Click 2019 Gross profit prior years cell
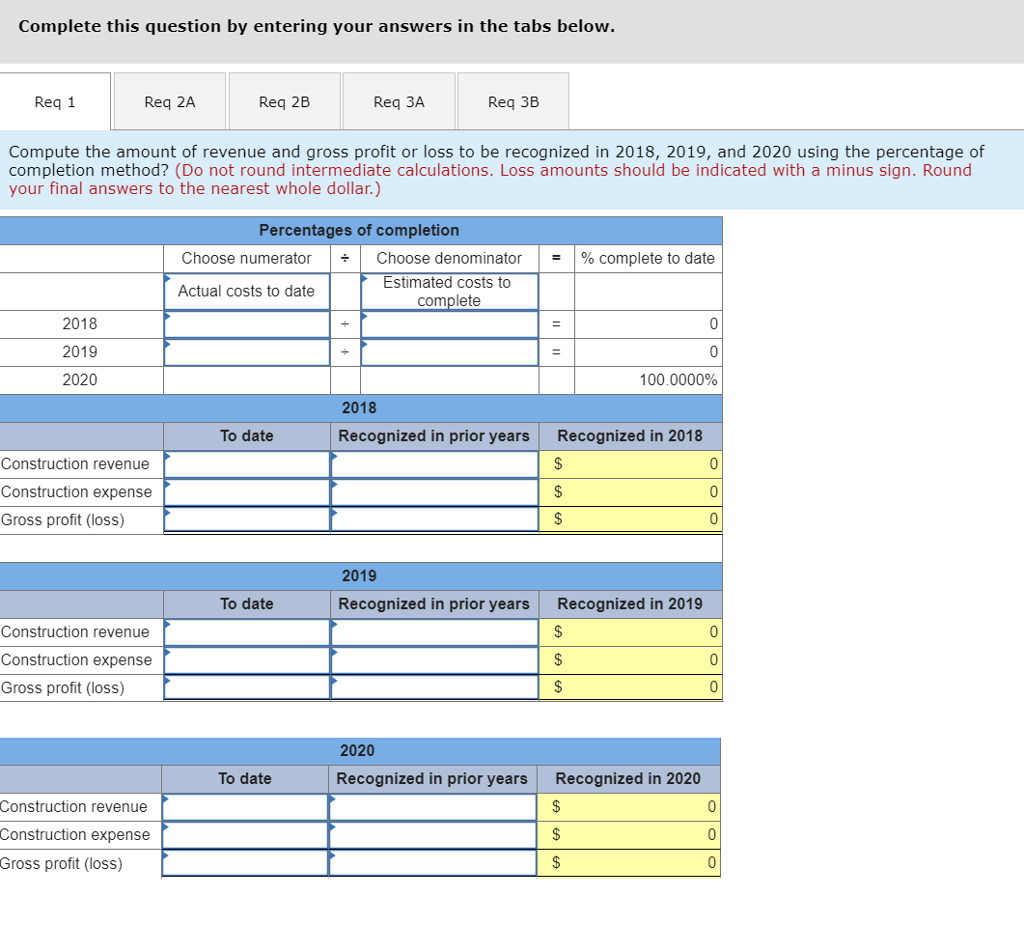Image resolution: width=1024 pixels, height=925 pixels. point(434,687)
